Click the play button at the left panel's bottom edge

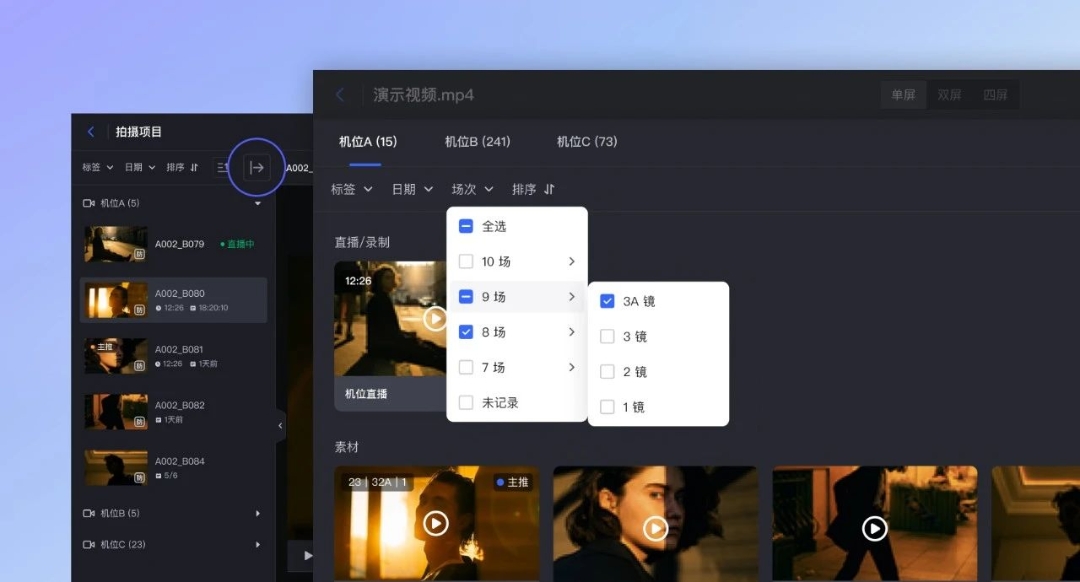(x=307, y=555)
